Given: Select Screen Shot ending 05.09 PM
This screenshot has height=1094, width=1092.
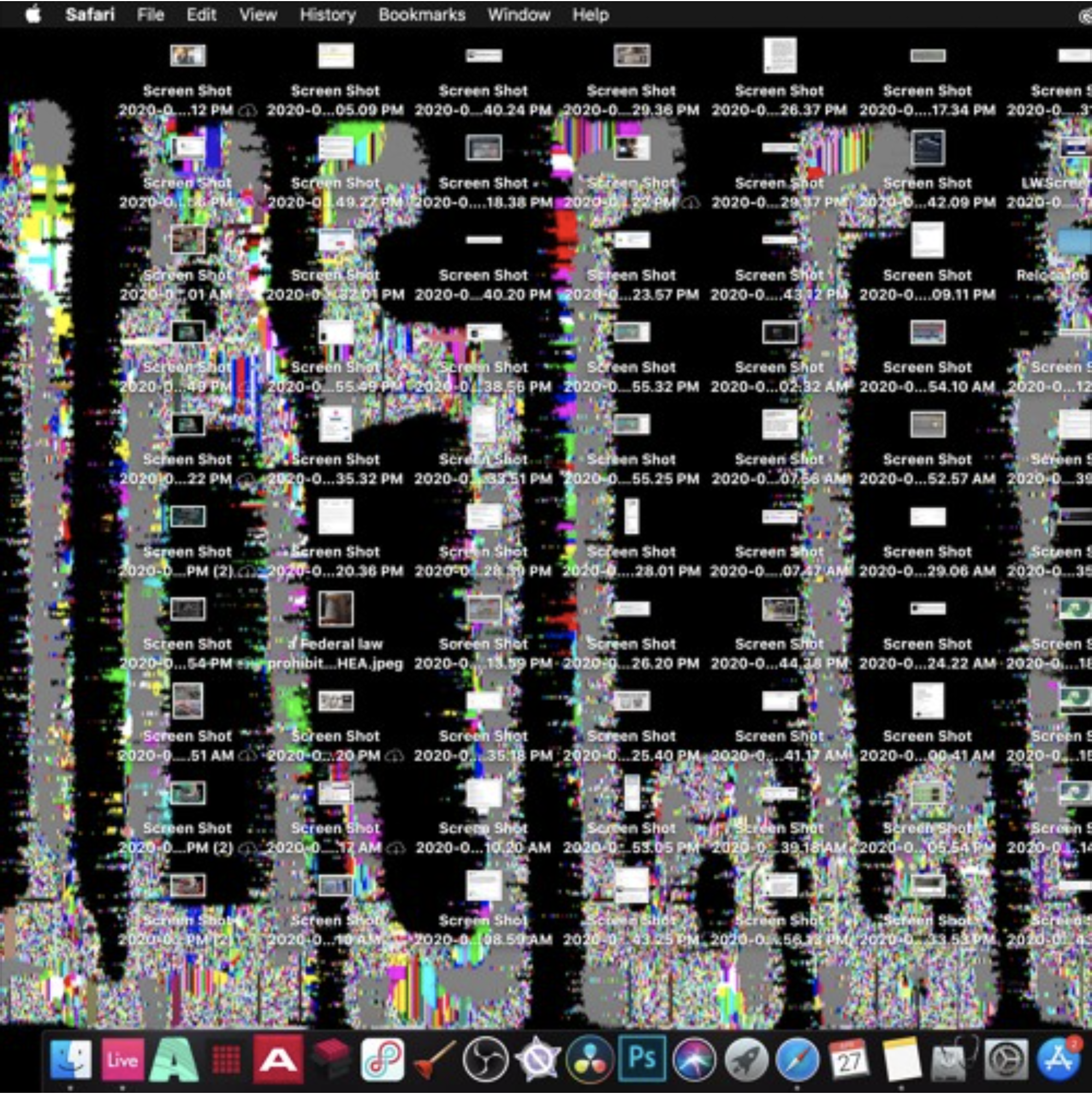Looking at the screenshot, I should [x=336, y=57].
